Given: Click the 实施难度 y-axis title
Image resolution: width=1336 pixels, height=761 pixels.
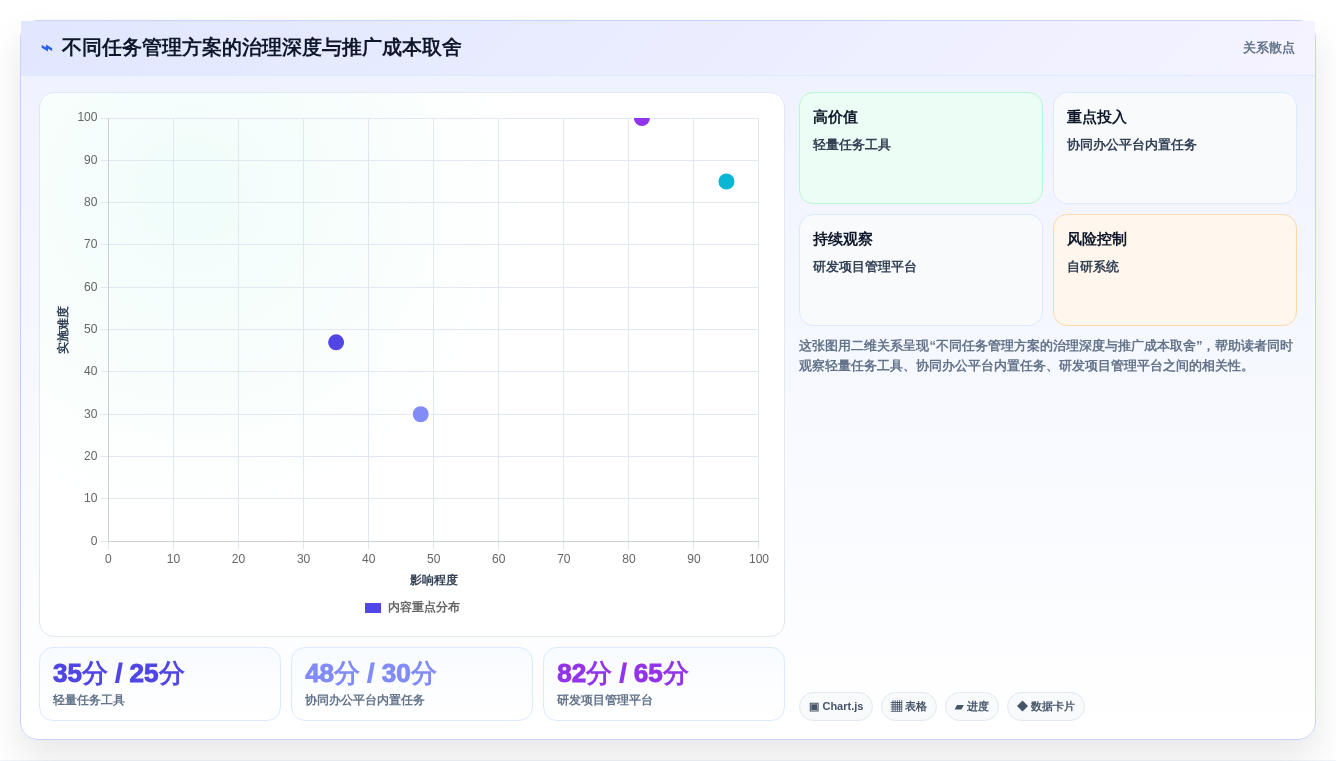Looking at the screenshot, I should pyautogui.click(x=63, y=330).
